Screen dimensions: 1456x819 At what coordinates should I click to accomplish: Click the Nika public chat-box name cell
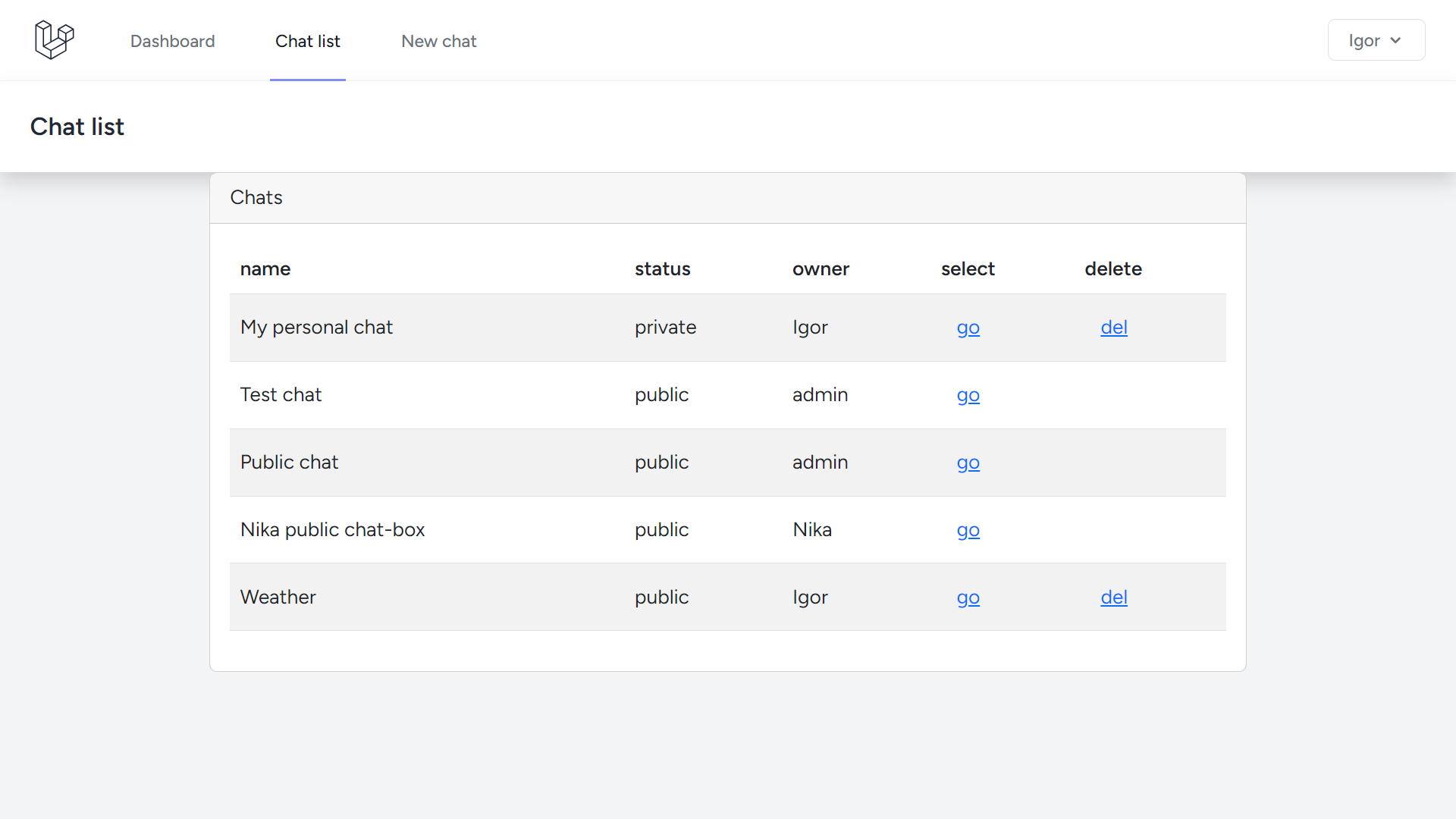pos(332,530)
